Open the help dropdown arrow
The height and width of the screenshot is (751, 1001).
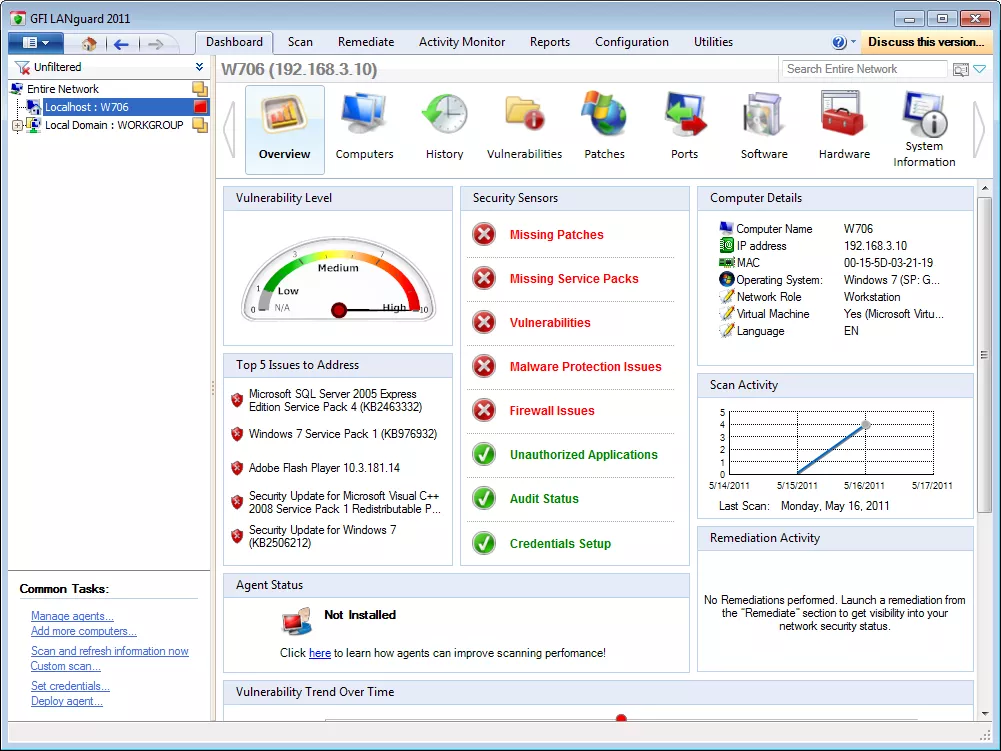pyautogui.click(x=853, y=42)
